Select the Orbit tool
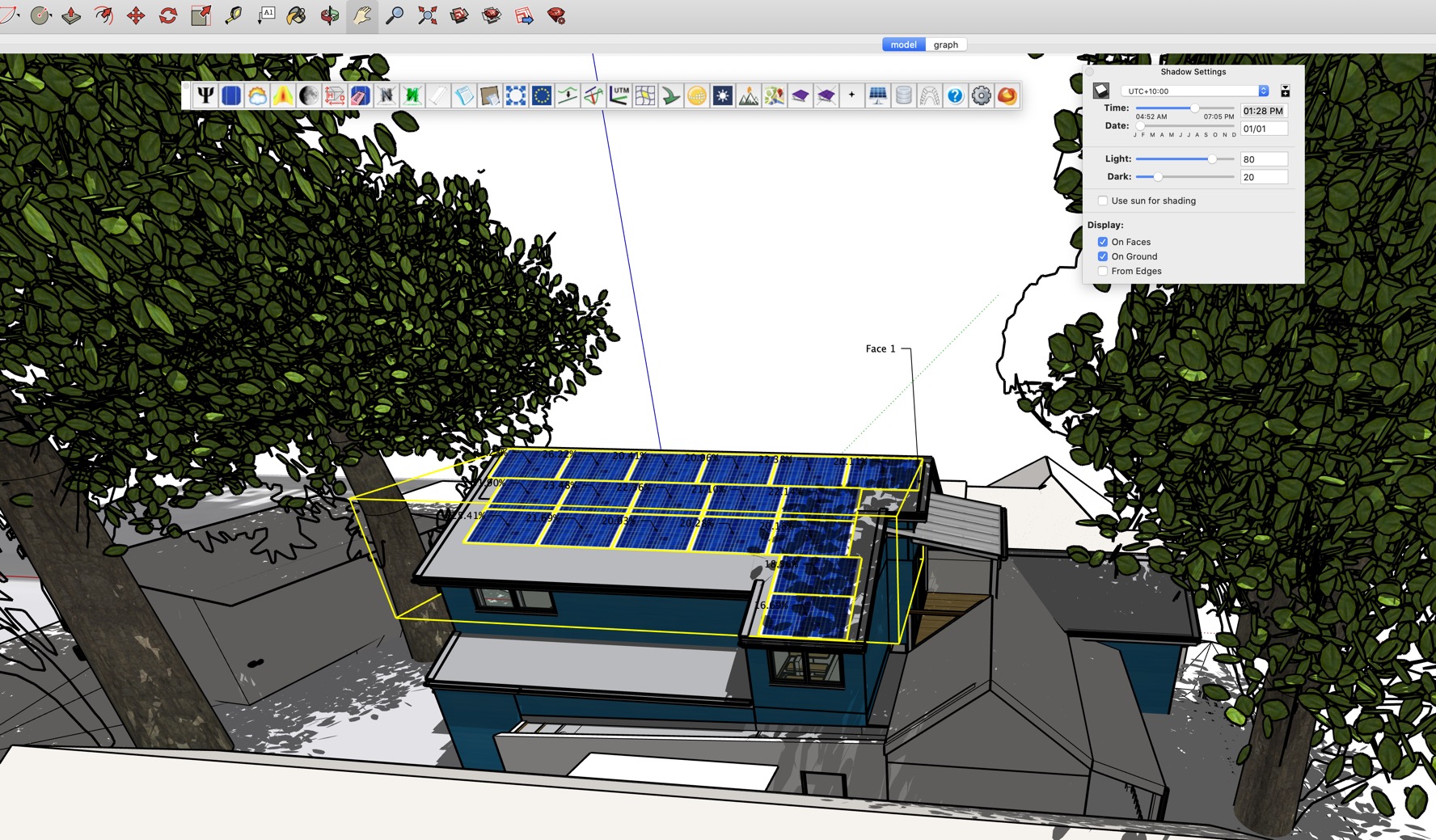Viewport: 1436px width, 840px height. 329,15
